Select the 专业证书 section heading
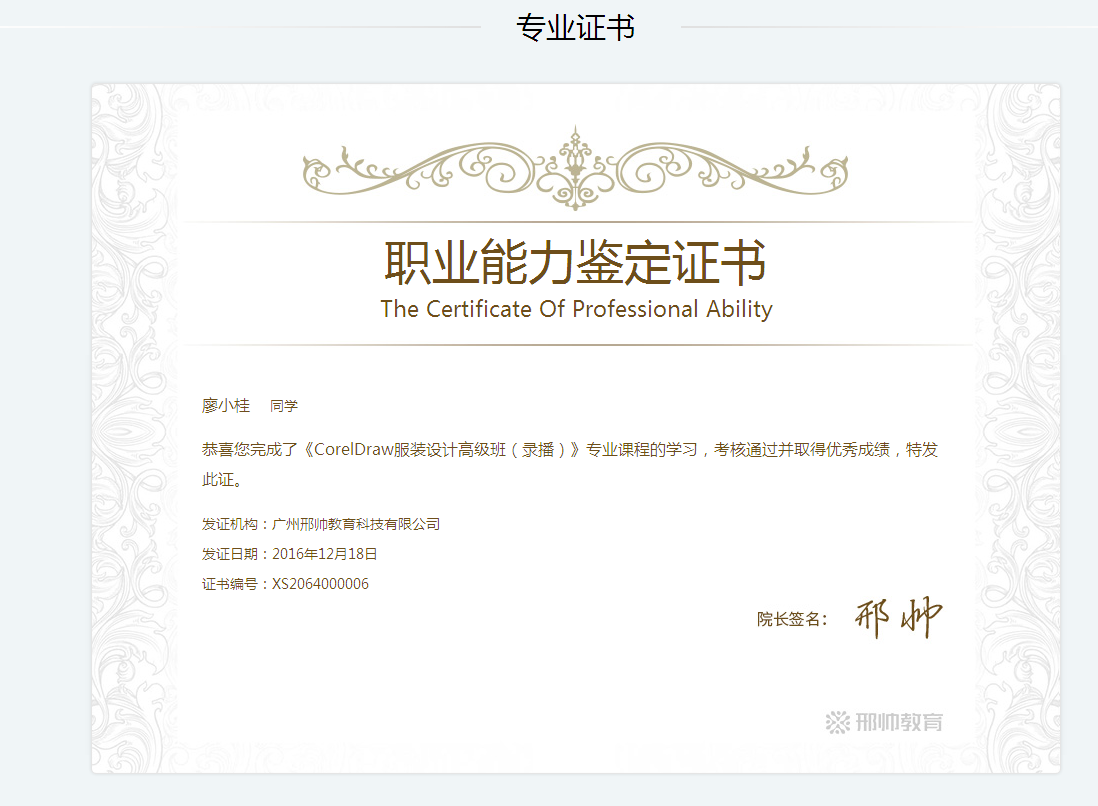1098x806 pixels. (575, 28)
